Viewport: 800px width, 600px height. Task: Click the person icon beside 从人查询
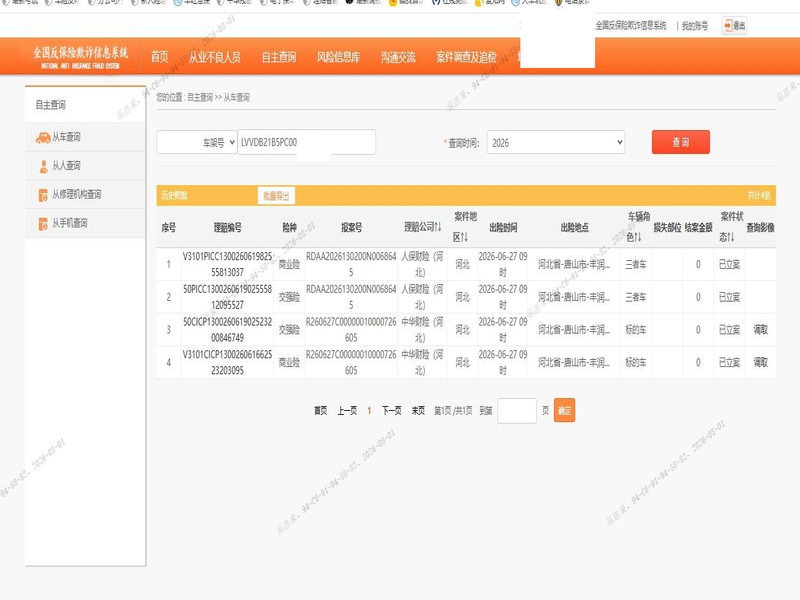tap(43, 166)
